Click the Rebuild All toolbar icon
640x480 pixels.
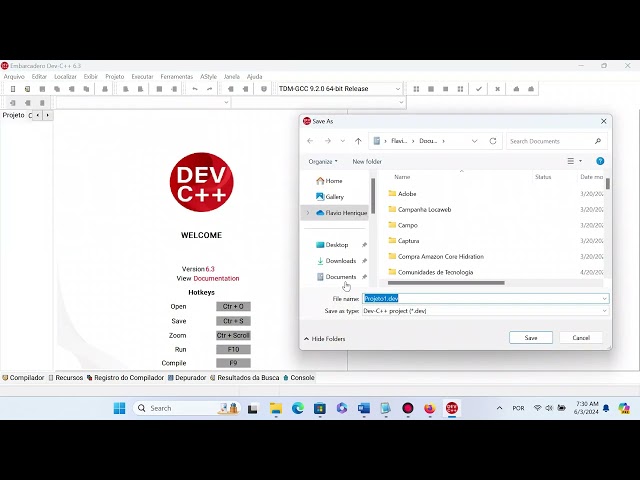click(460, 89)
